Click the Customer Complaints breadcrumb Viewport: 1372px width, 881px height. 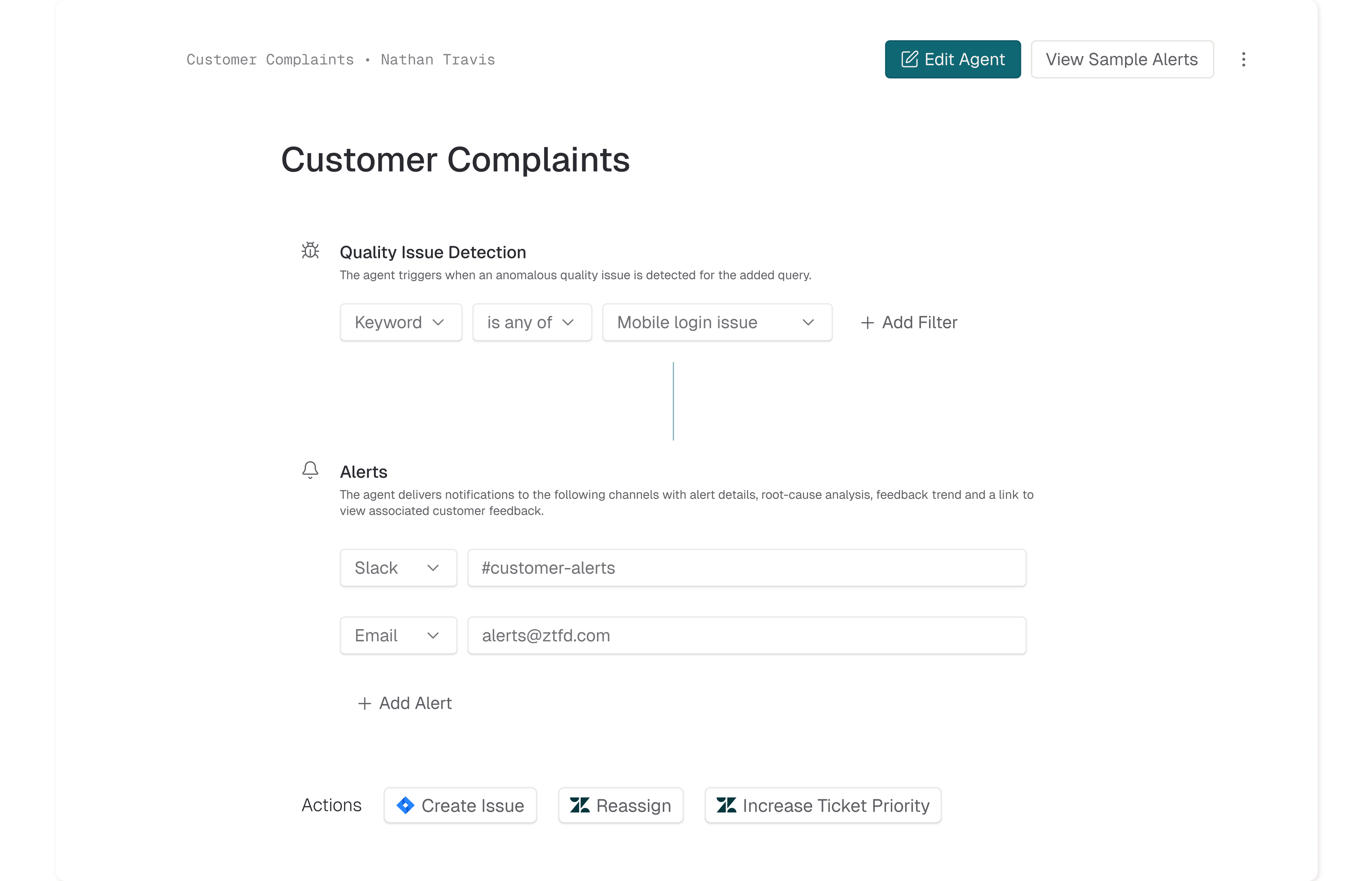point(270,60)
